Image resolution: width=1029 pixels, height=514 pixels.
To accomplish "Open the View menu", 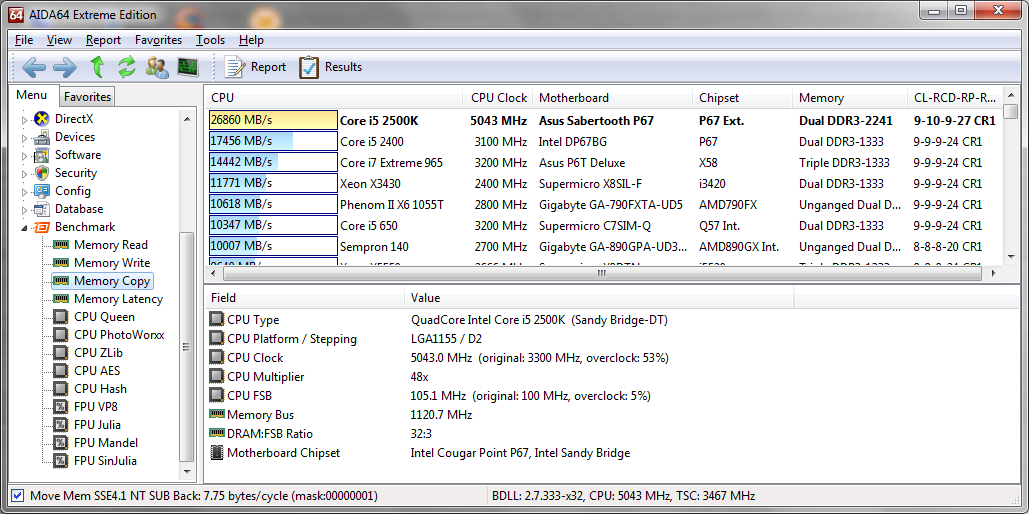I will (x=60, y=40).
